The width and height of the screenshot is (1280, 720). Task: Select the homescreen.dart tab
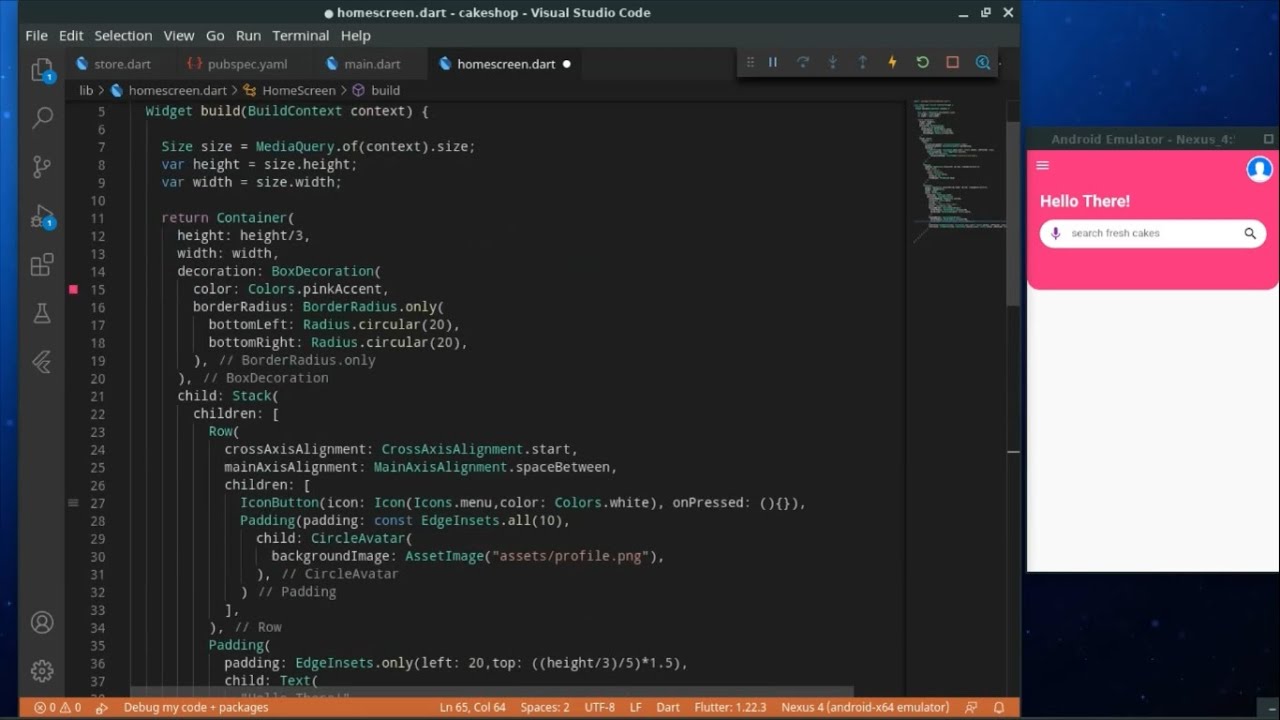pos(506,63)
